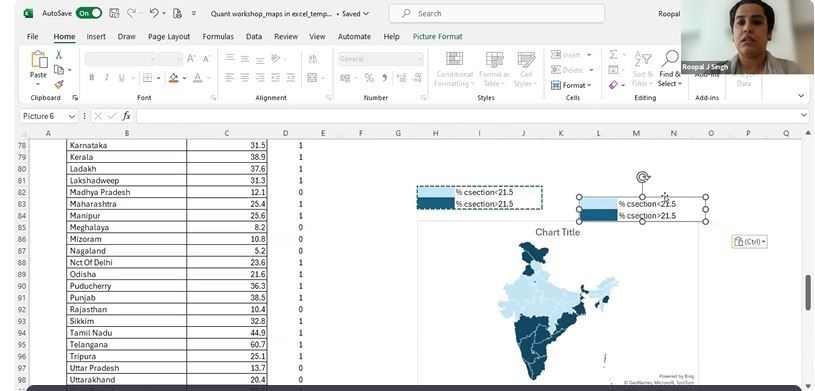The width and height of the screenshot is (815, 391).
Task: Open Find & Select menu
Action: [670, 69]
